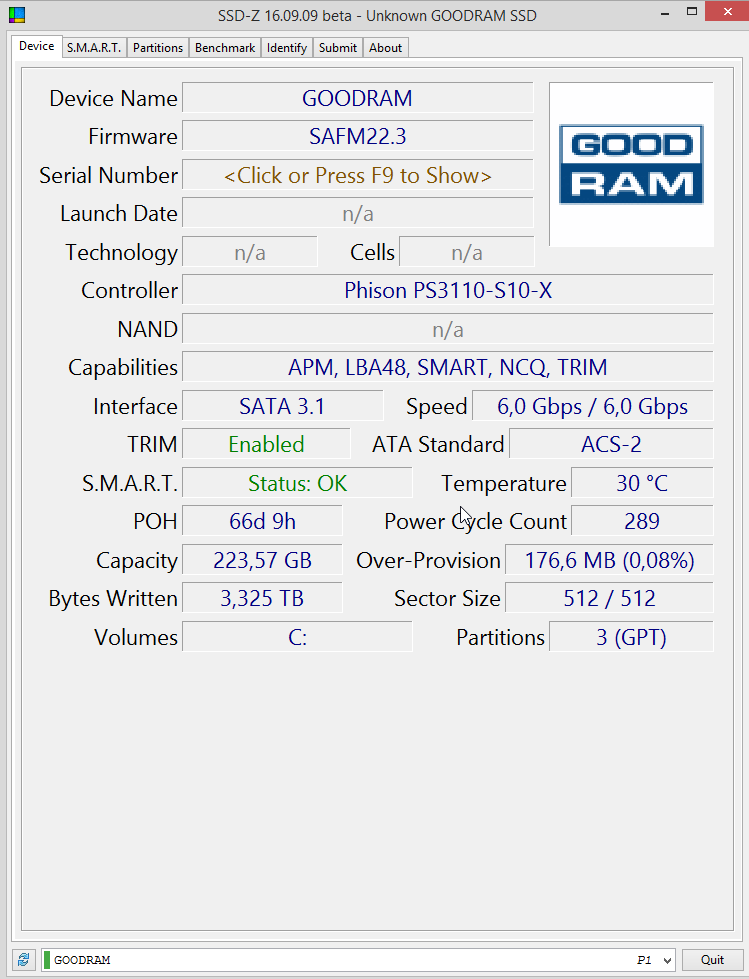The image size is (749, 979).
Task: Click the Bytes Written value 3,325 TB
Action: pyautogui.click(x=262, y=598)
